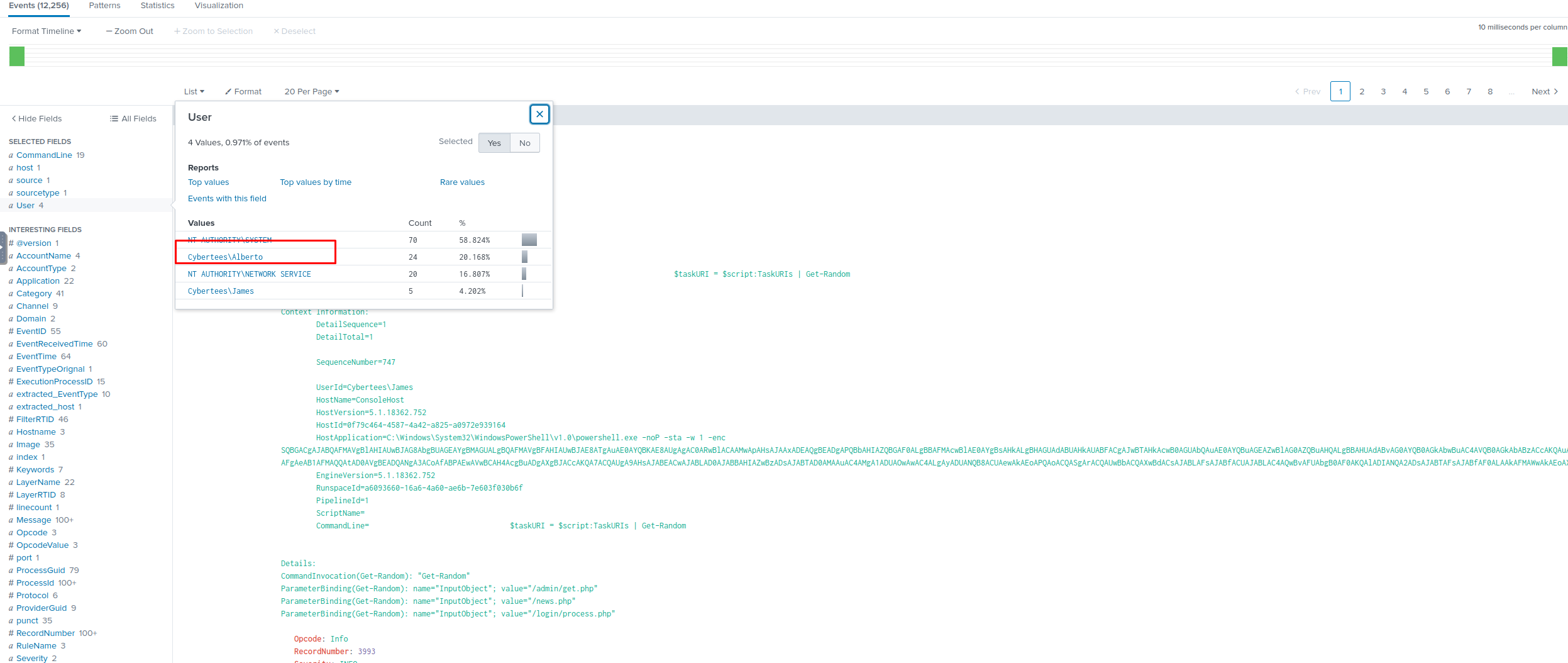Open the Keywords interesting field

coord(35,470)
